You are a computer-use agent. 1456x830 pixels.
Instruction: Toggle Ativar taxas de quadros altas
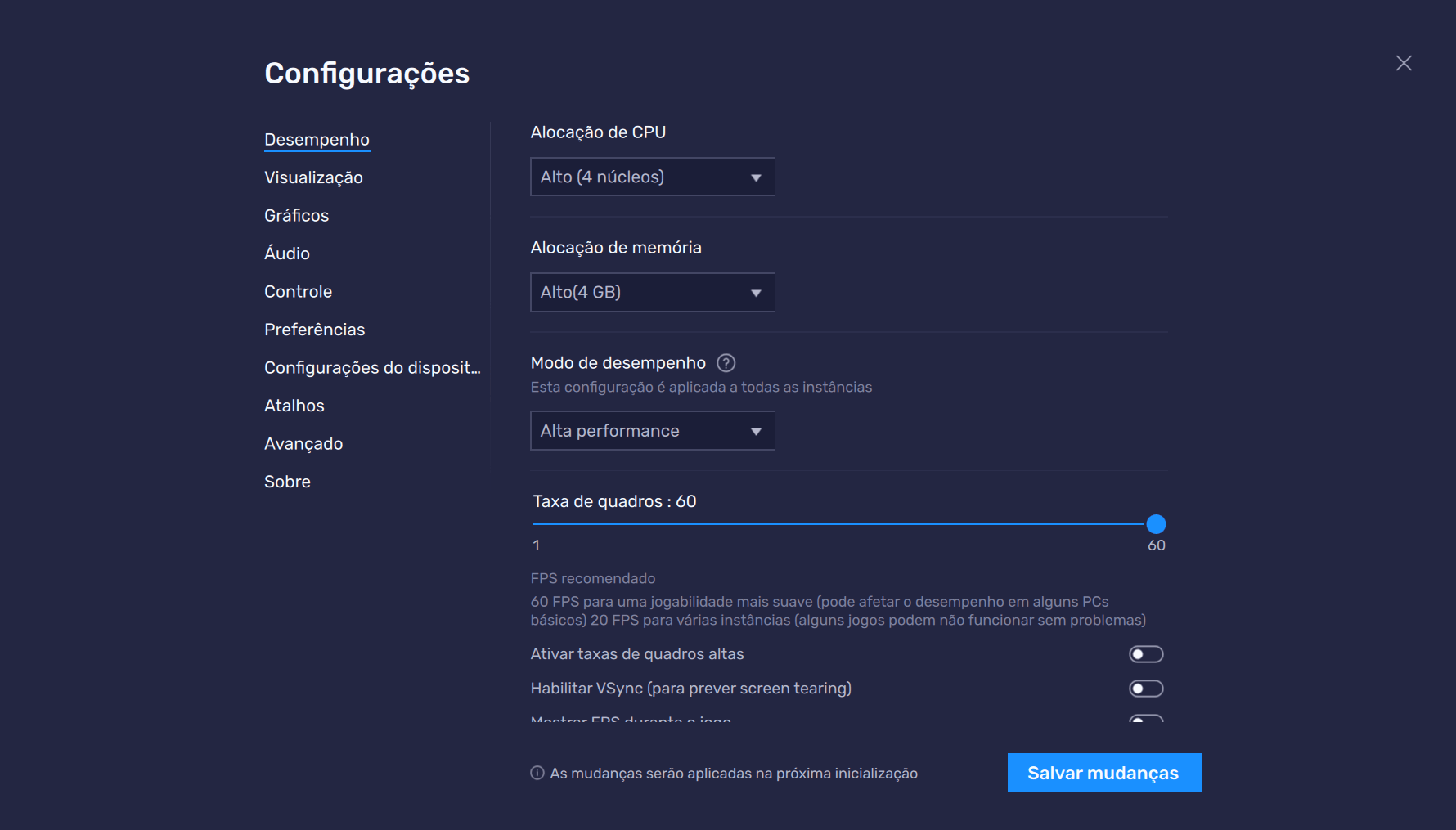coord(1146,654)
